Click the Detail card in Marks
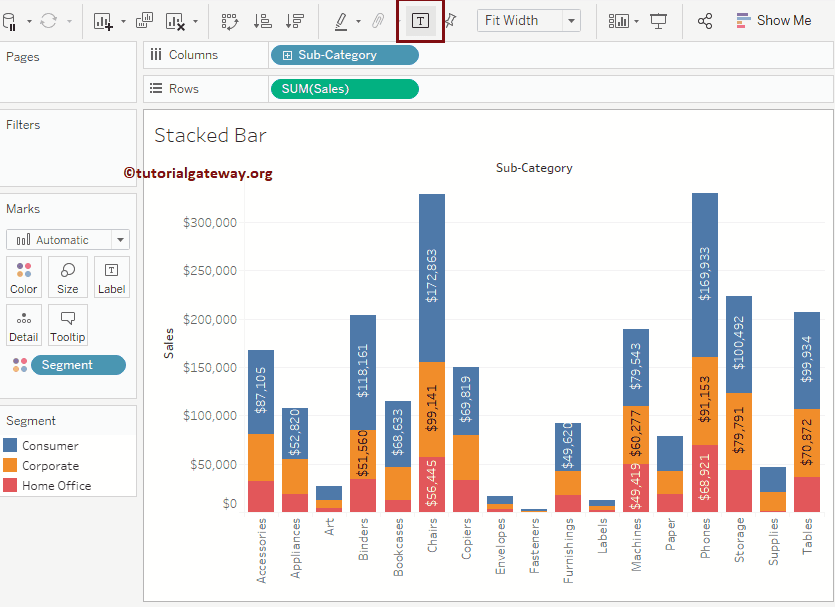 click(x=24, y=325)
